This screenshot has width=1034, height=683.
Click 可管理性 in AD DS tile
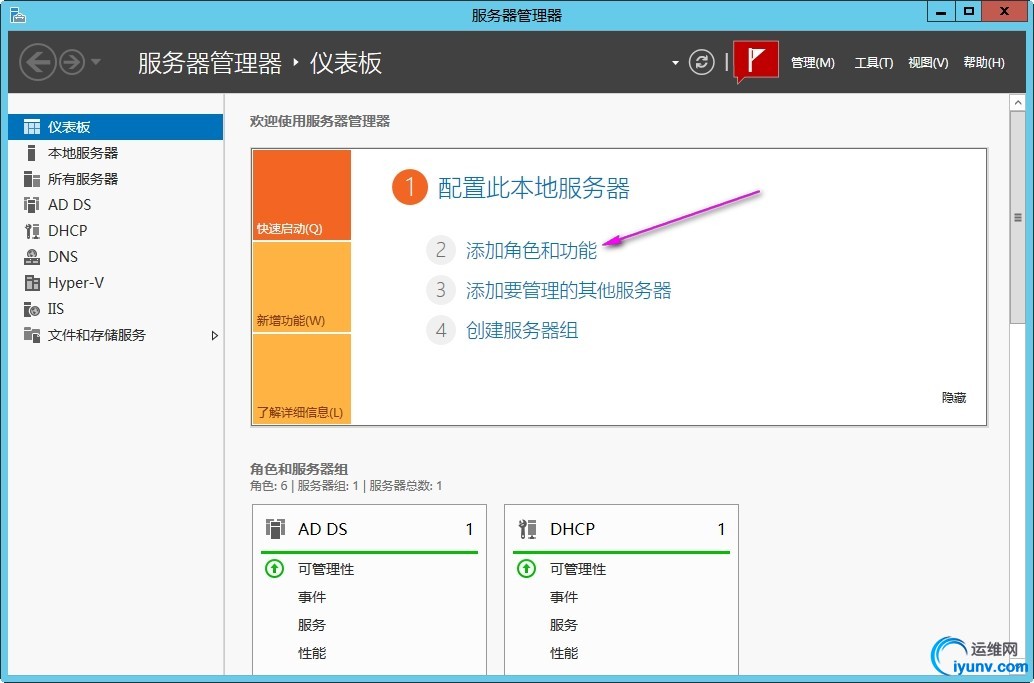coord(326,569)
